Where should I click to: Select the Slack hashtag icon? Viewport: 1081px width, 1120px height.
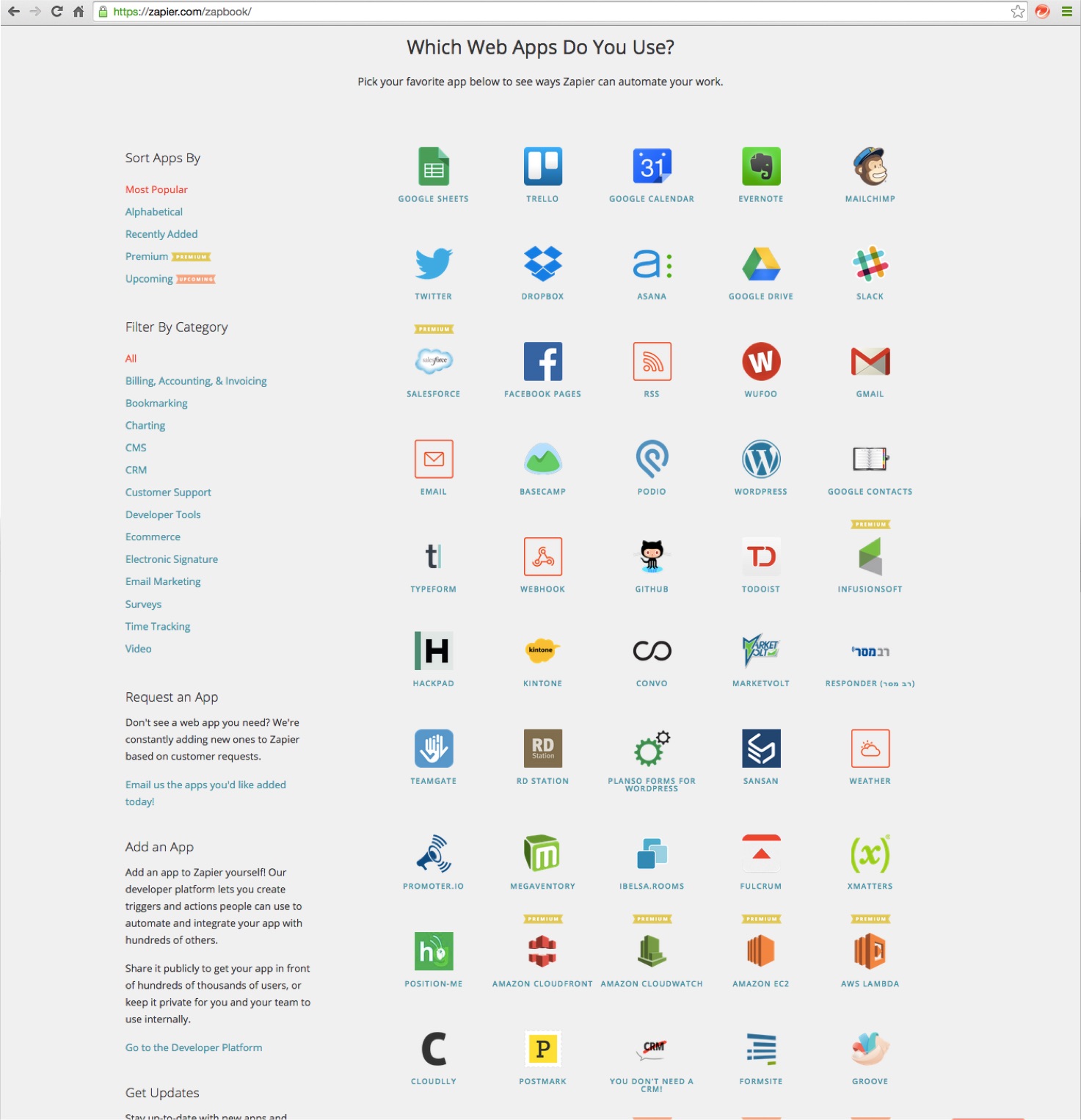[x=870, y=264]
